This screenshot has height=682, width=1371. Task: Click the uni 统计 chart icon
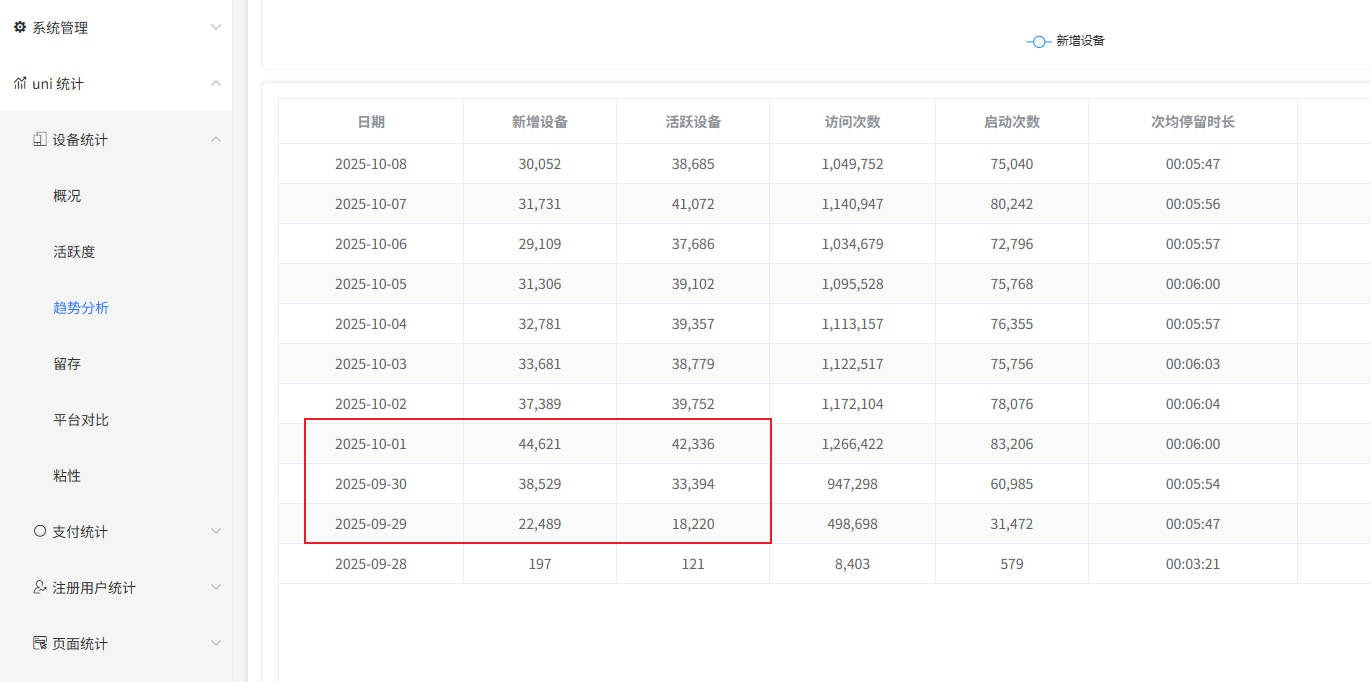(x=20, y=84)
